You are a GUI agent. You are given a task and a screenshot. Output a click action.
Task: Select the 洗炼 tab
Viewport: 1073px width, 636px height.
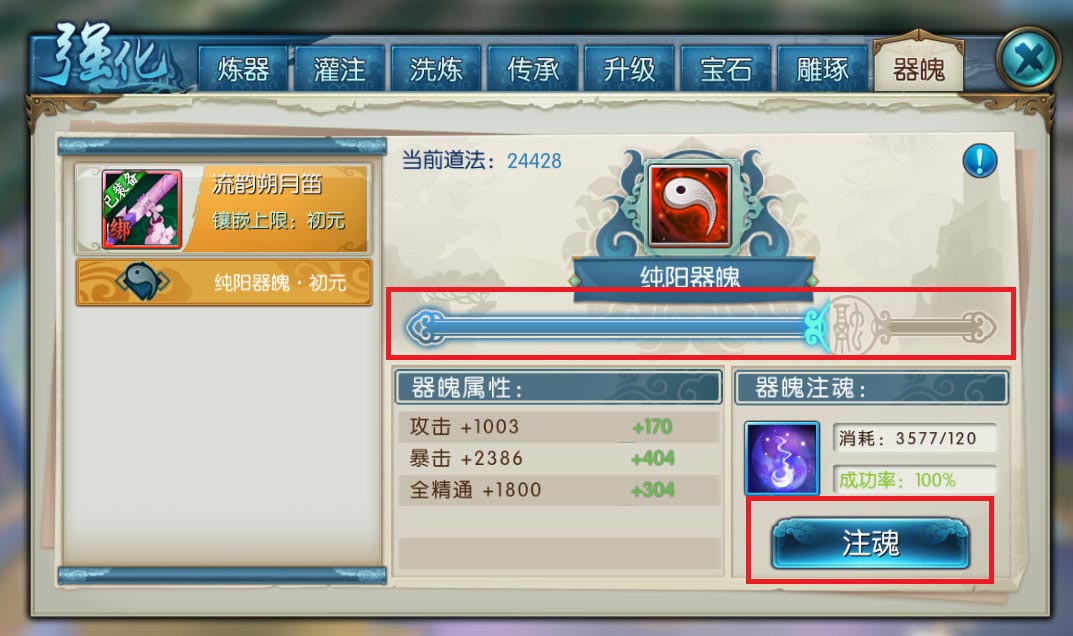[436, 68]
